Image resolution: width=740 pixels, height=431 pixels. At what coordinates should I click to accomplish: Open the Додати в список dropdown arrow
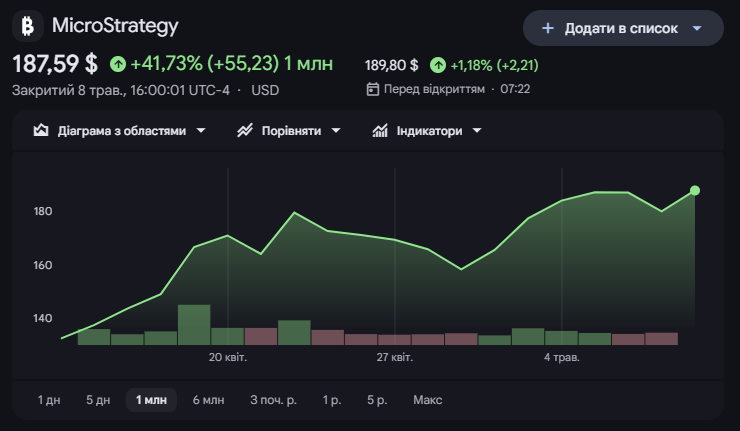pyautogui.click(x=697, y=28)
